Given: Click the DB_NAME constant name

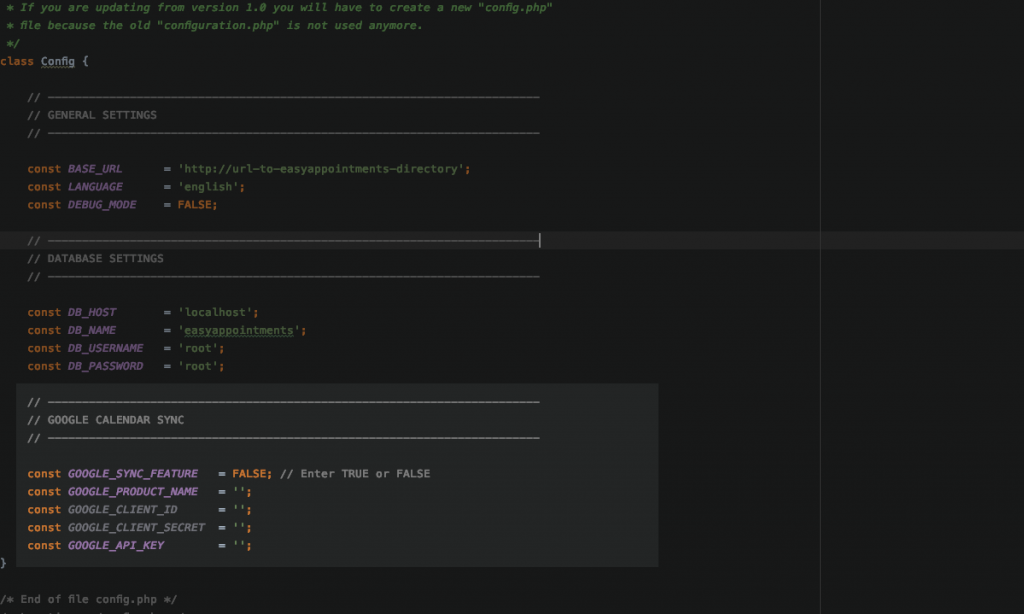Looking at the screenshot, I should click(92, 331).
